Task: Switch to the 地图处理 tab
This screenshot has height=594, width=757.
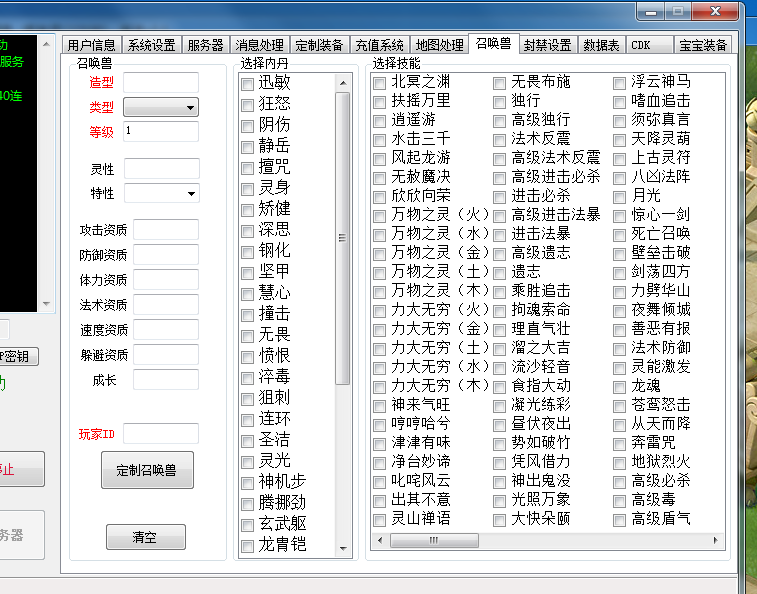Action: (x=440, y=45)
